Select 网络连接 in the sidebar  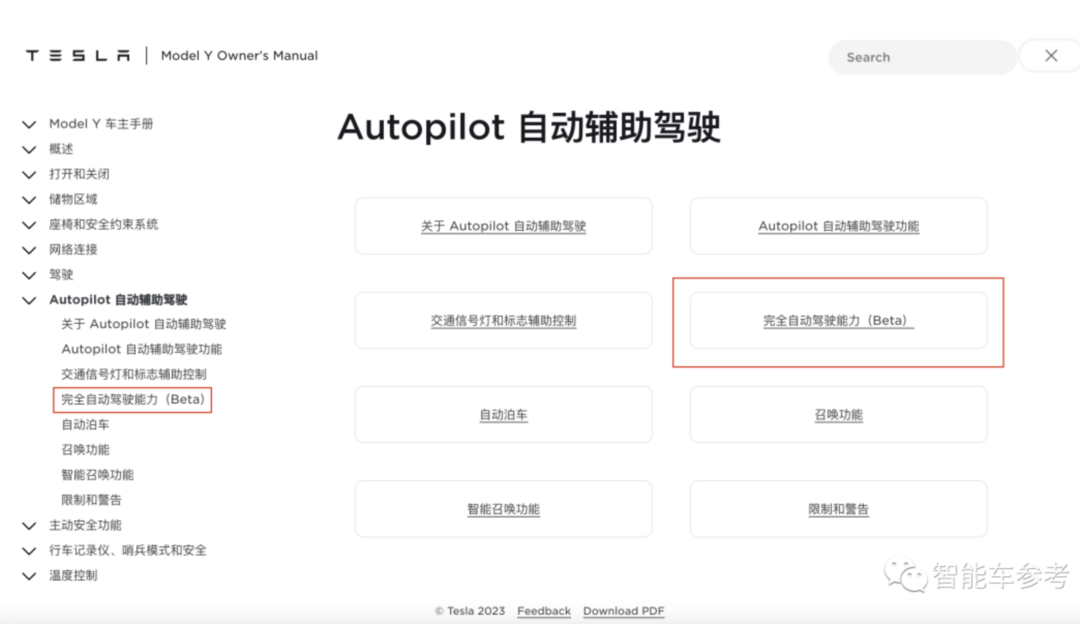pyautogui.click(x=73, y=249)
